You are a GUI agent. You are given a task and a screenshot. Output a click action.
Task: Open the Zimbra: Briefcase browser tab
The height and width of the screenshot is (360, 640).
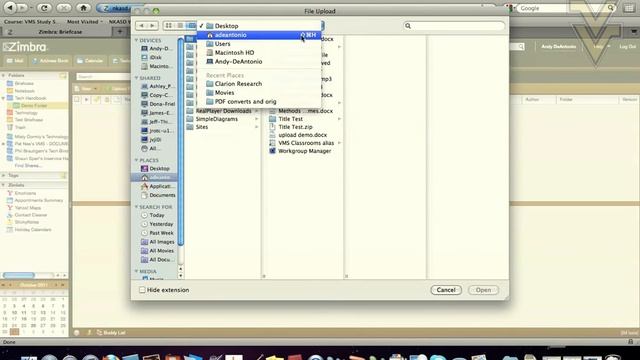point(60,31)
